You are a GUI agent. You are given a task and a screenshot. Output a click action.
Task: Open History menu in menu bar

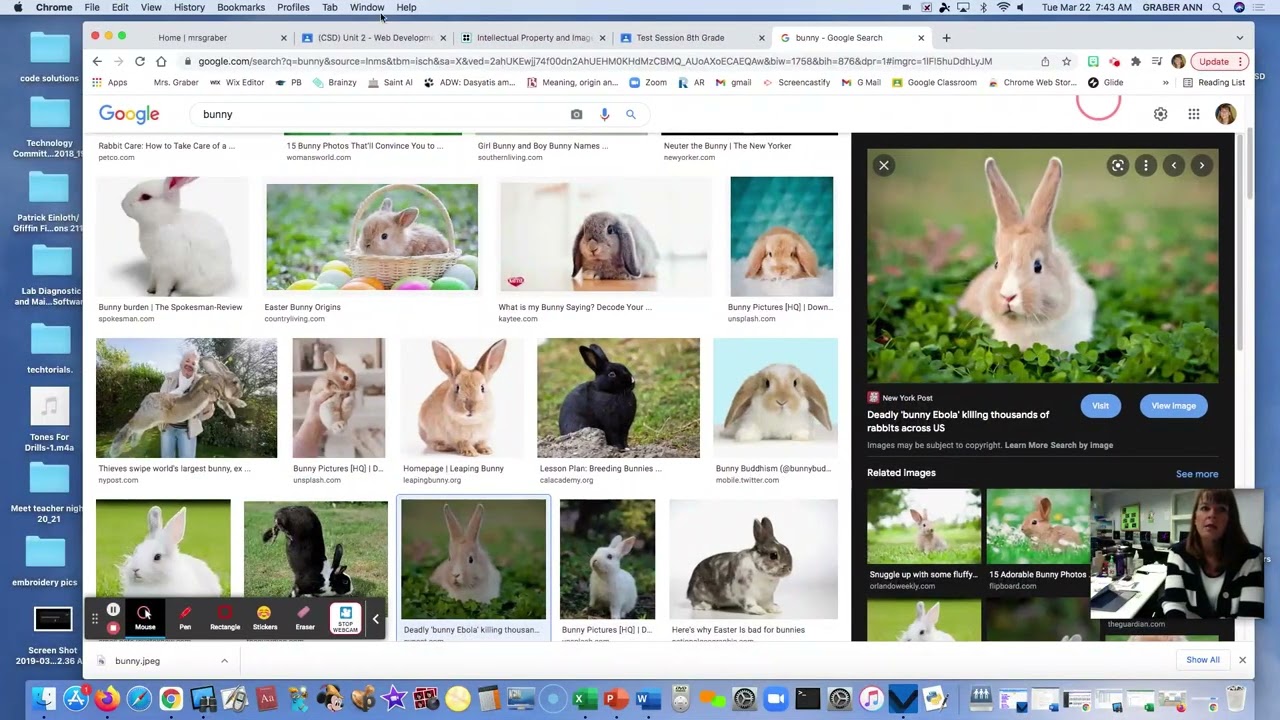click(189, 7)
